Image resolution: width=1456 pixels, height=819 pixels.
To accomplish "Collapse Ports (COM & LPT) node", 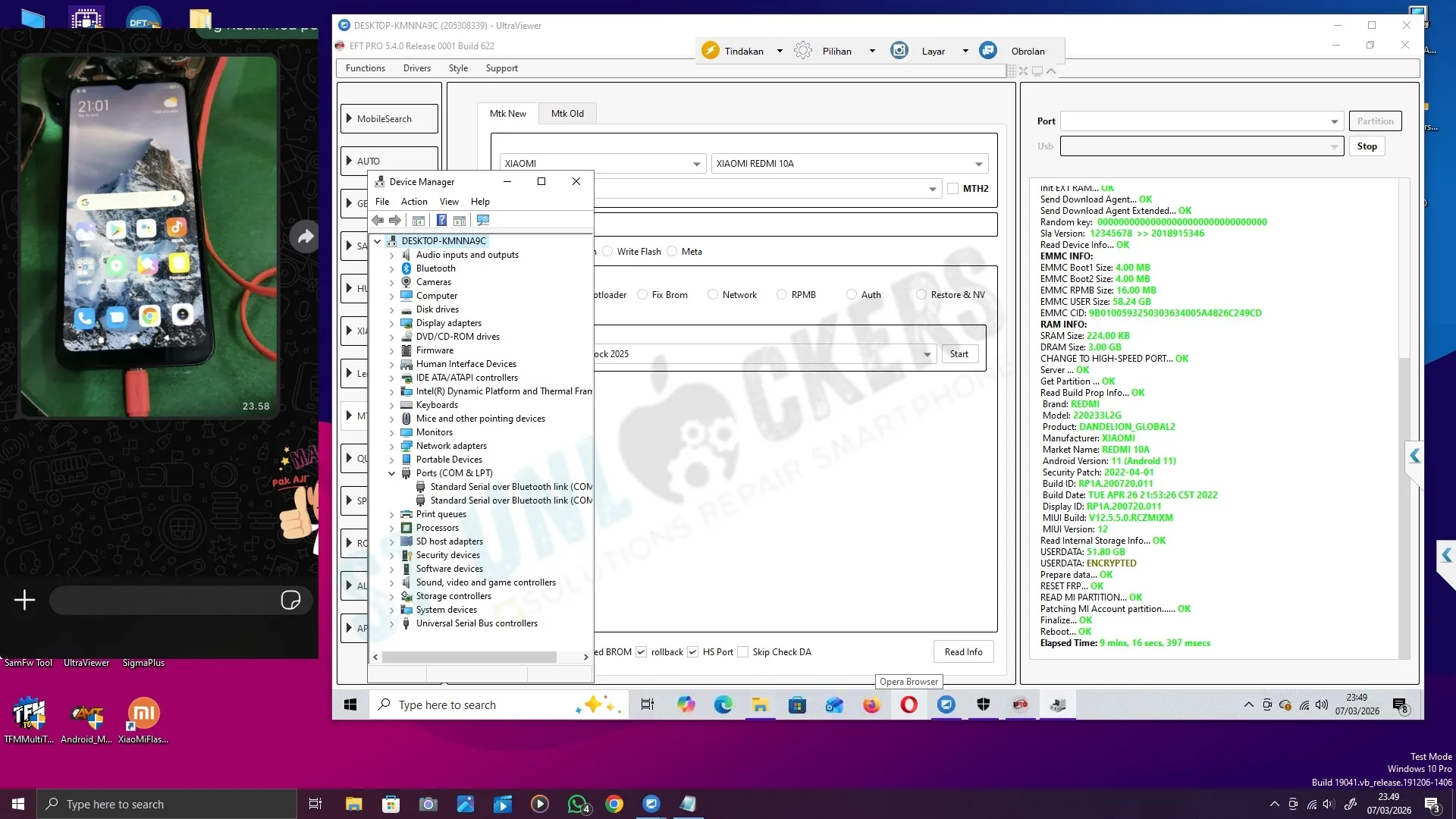I will (x=392, y=473).
